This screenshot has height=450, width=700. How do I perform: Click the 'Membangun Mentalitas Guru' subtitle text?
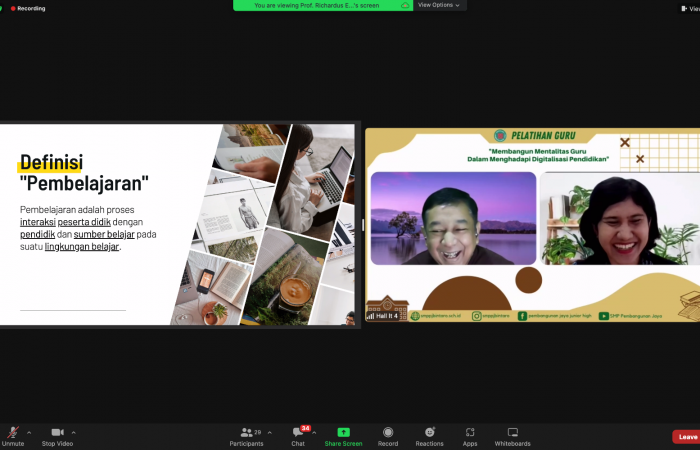coord(538,151)
